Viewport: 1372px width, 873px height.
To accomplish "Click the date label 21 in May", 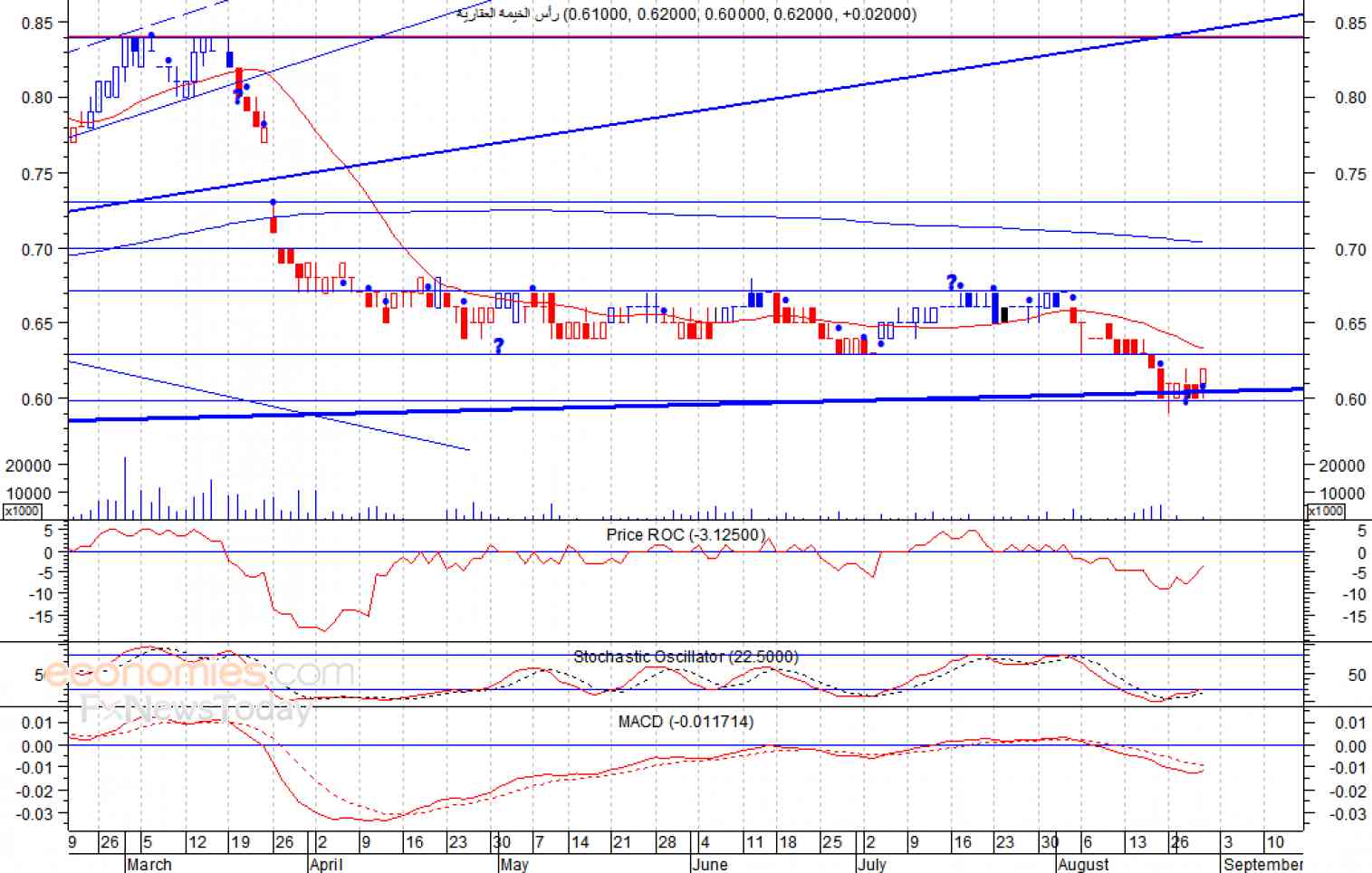I will [621, 843].
